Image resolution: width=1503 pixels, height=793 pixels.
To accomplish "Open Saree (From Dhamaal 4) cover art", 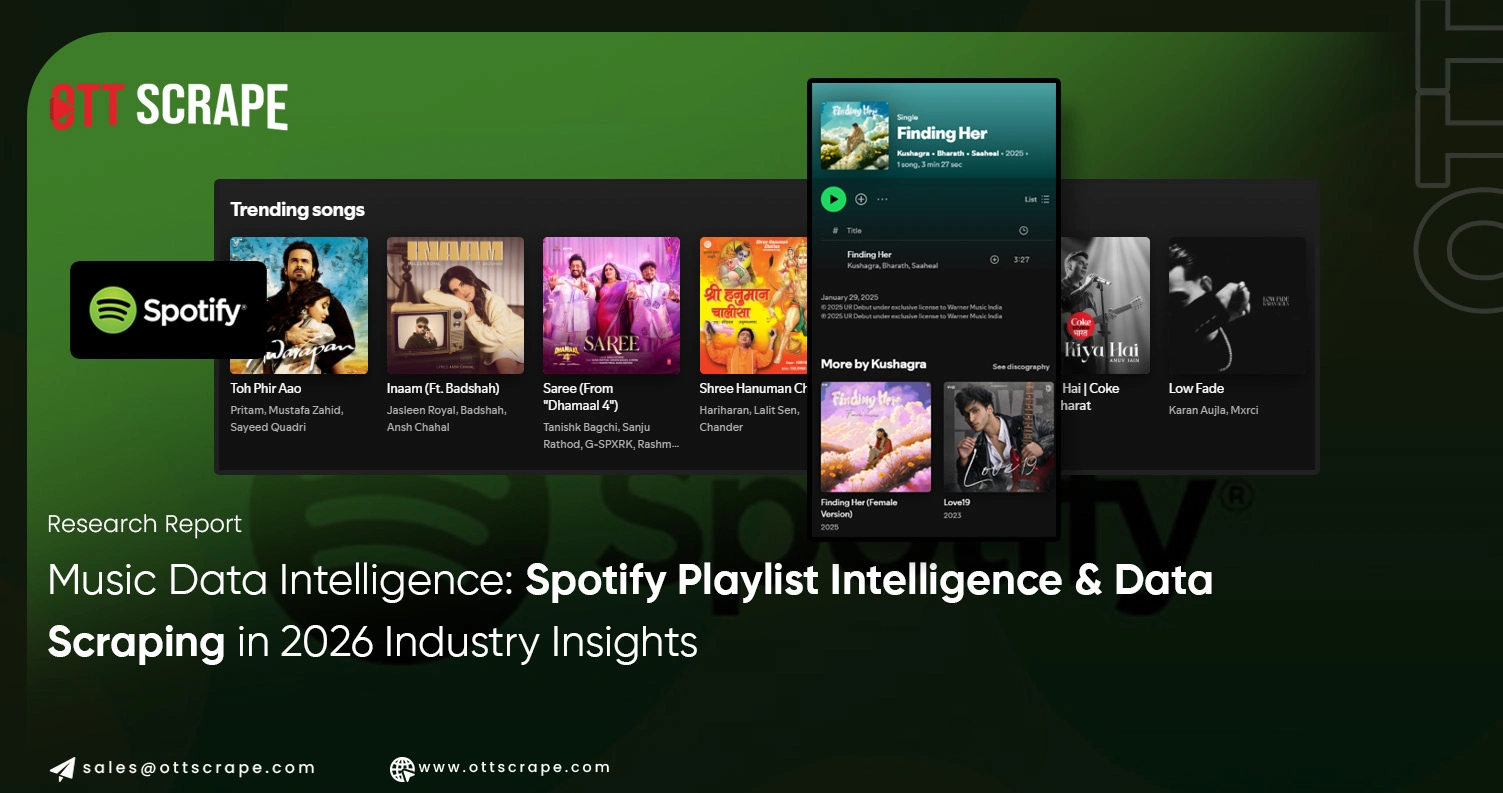I will point(611,305).
